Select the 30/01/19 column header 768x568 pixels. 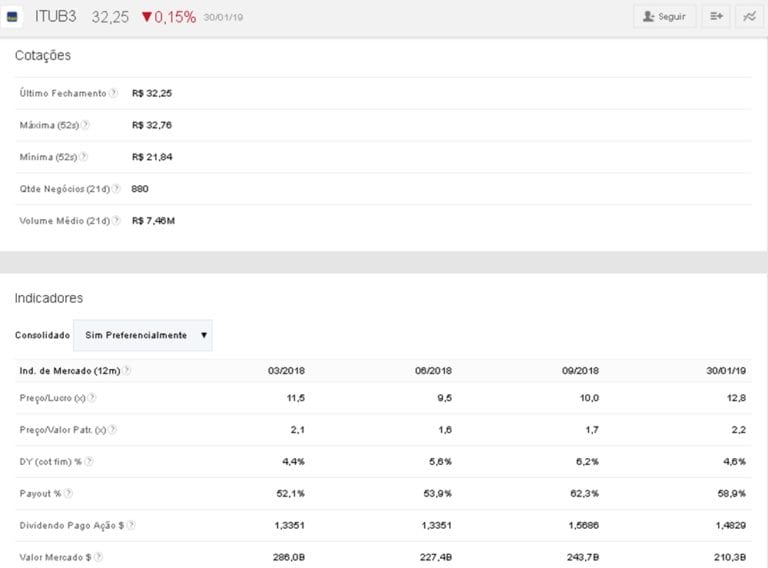coord(728,371)
